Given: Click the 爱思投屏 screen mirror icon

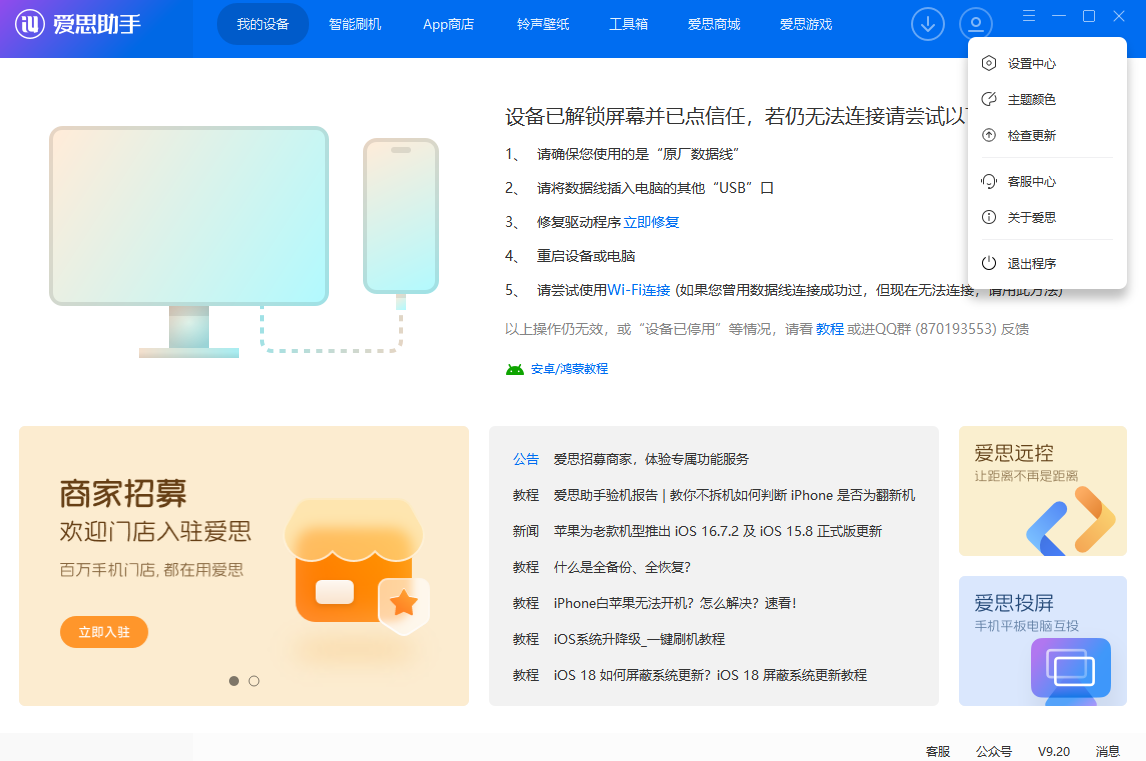Looking at the screenshot, I should (x=1071, y=669).
